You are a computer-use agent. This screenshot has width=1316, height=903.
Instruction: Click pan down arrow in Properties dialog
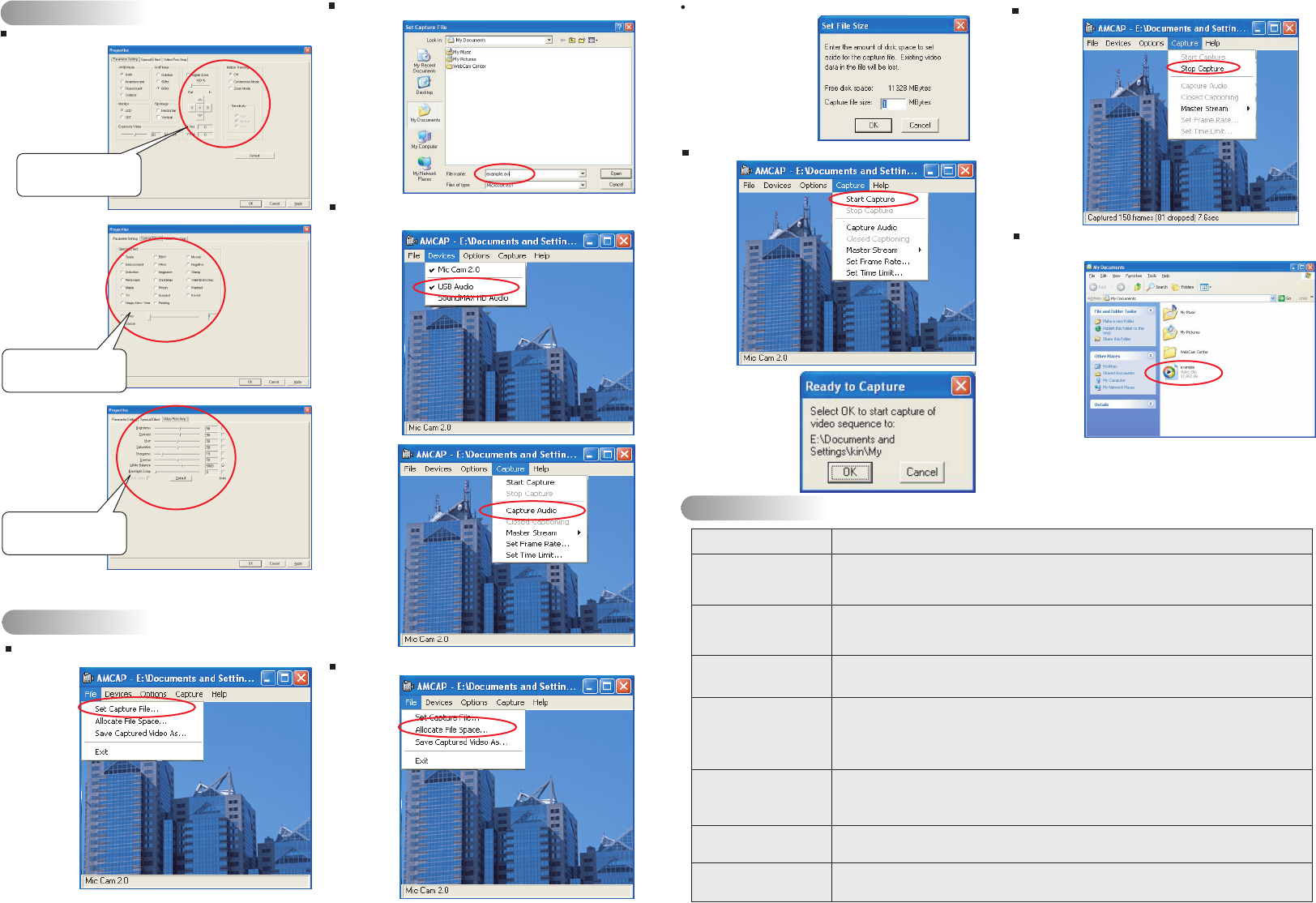coord(200,116)
